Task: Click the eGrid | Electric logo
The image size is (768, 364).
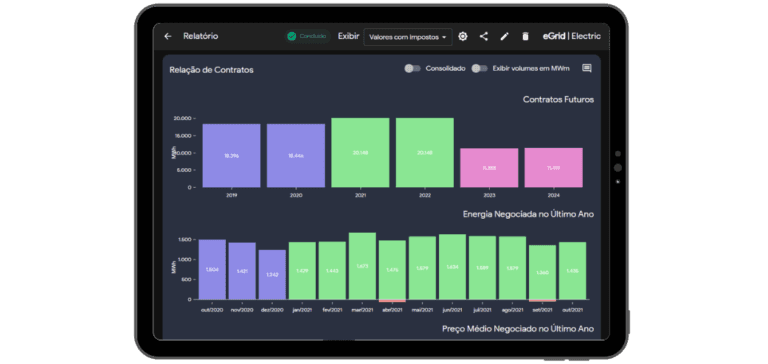Action: point(572,36)
